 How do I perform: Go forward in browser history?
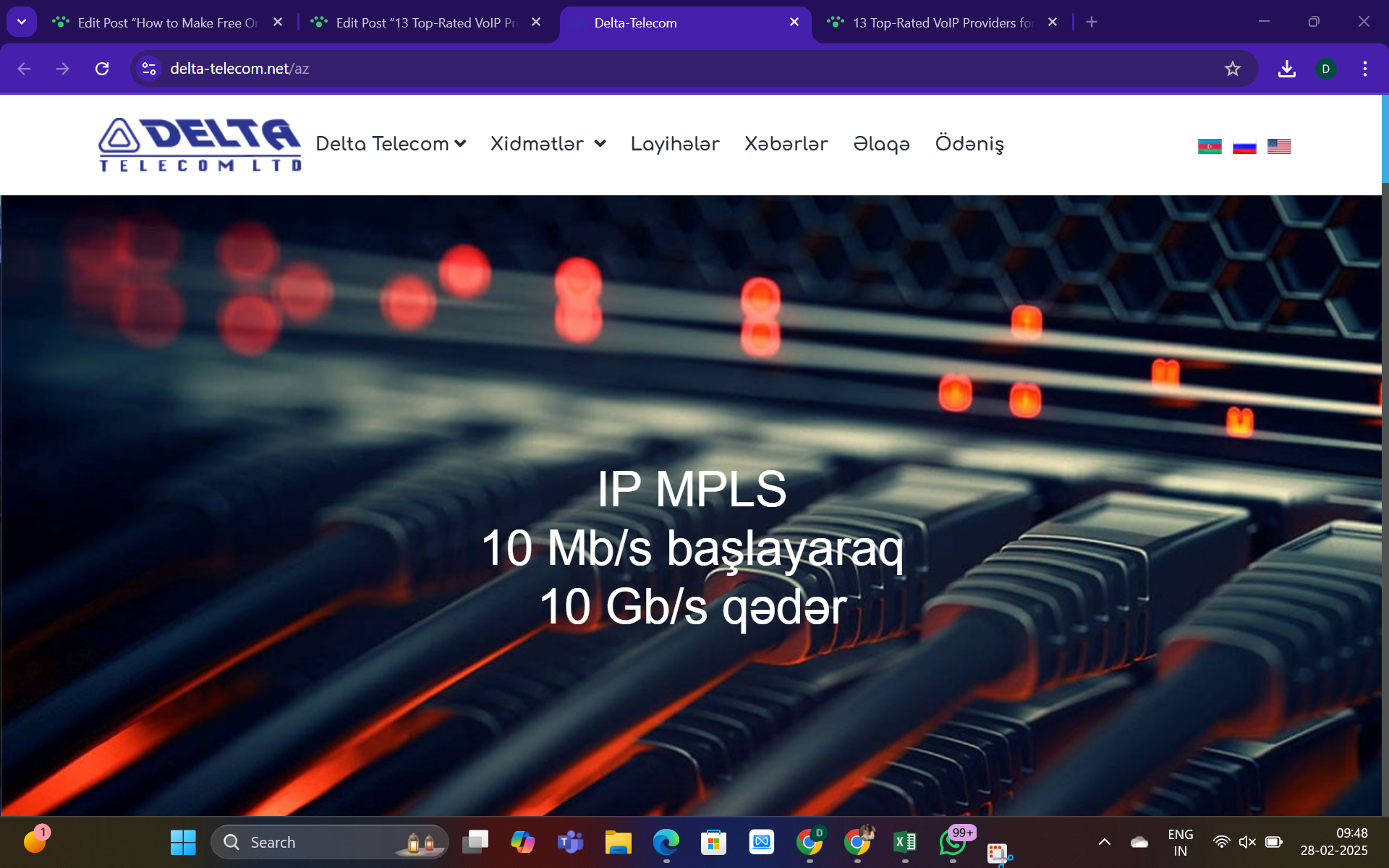tap(63, 69)
